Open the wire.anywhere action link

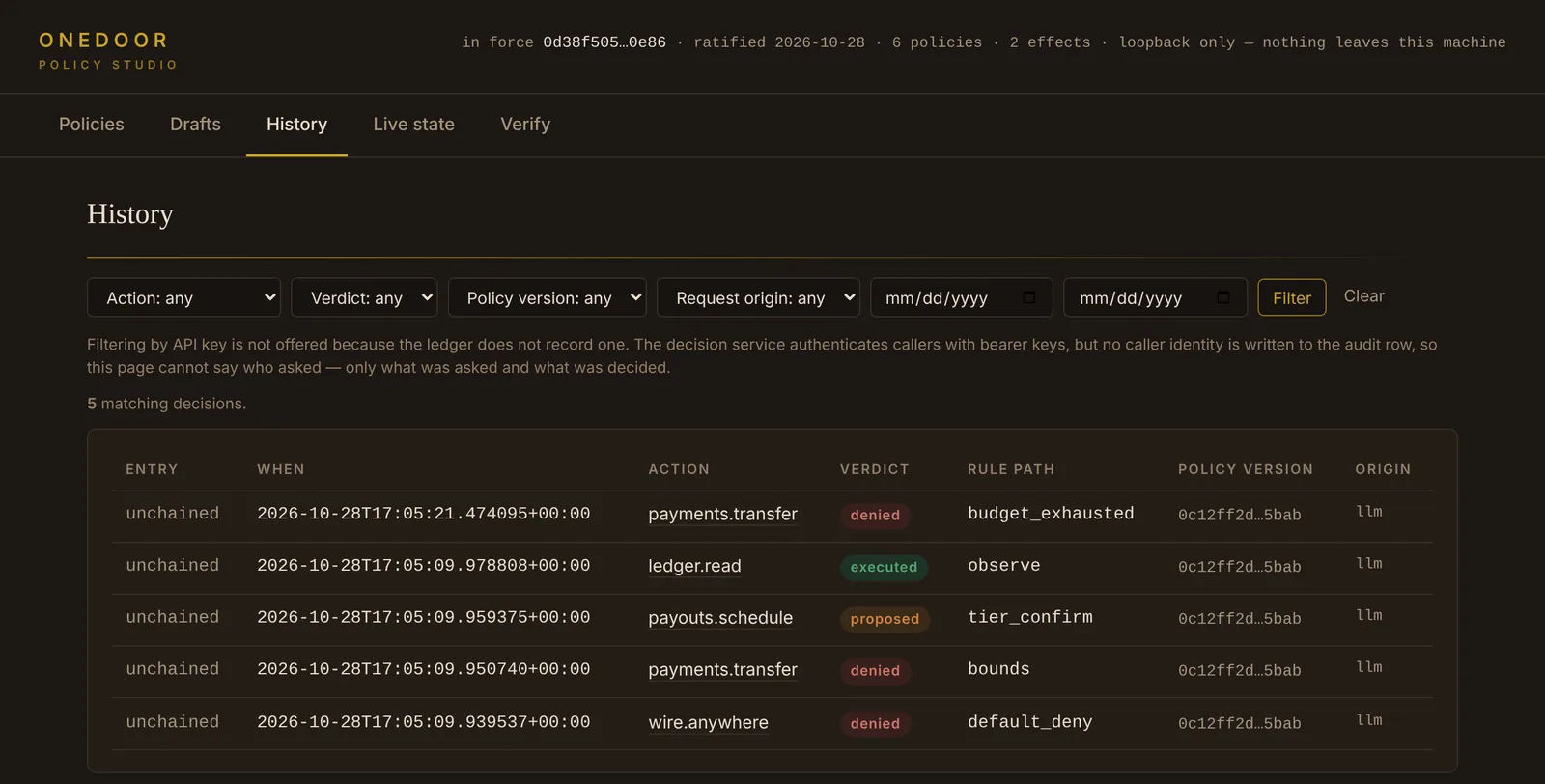[x=708, y=723]
